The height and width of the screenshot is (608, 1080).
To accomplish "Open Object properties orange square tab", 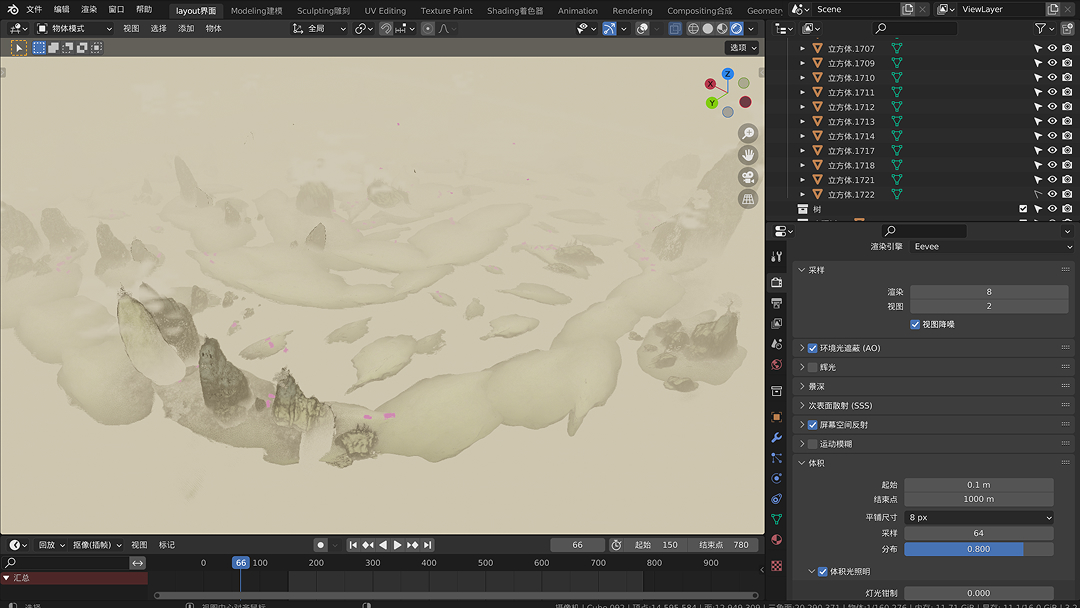I will click(776, 417).
